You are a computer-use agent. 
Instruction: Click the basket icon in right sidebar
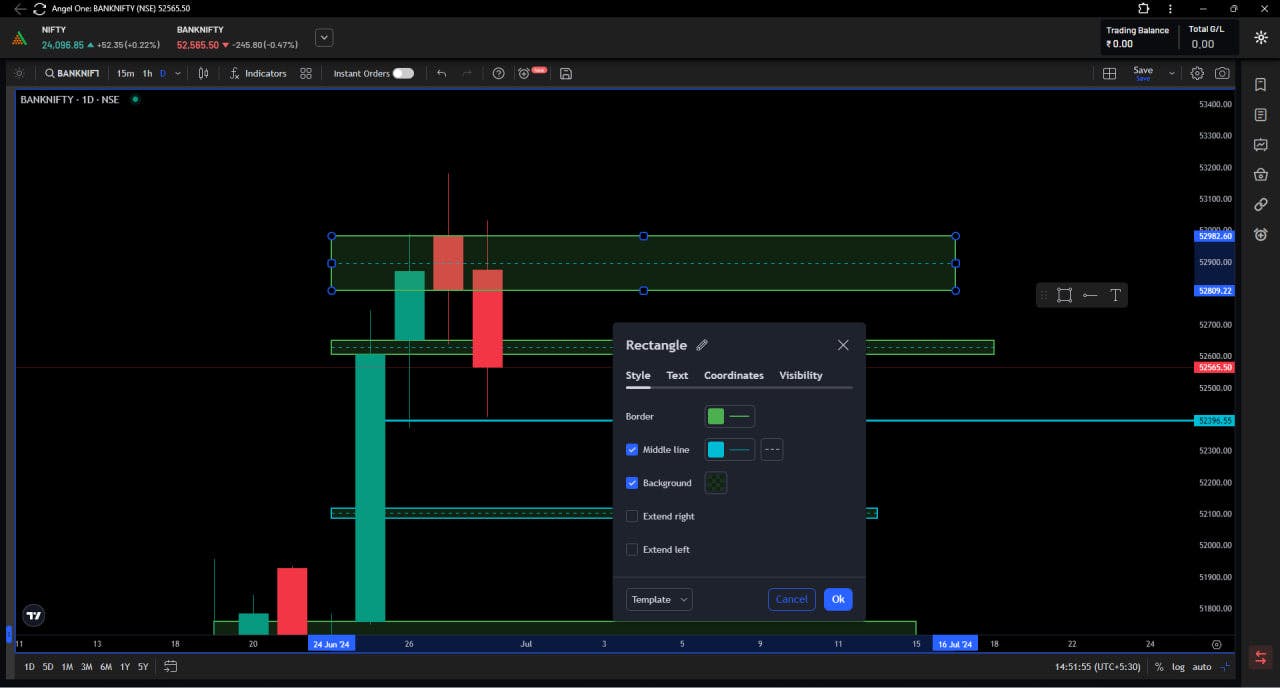point(1261,175)
